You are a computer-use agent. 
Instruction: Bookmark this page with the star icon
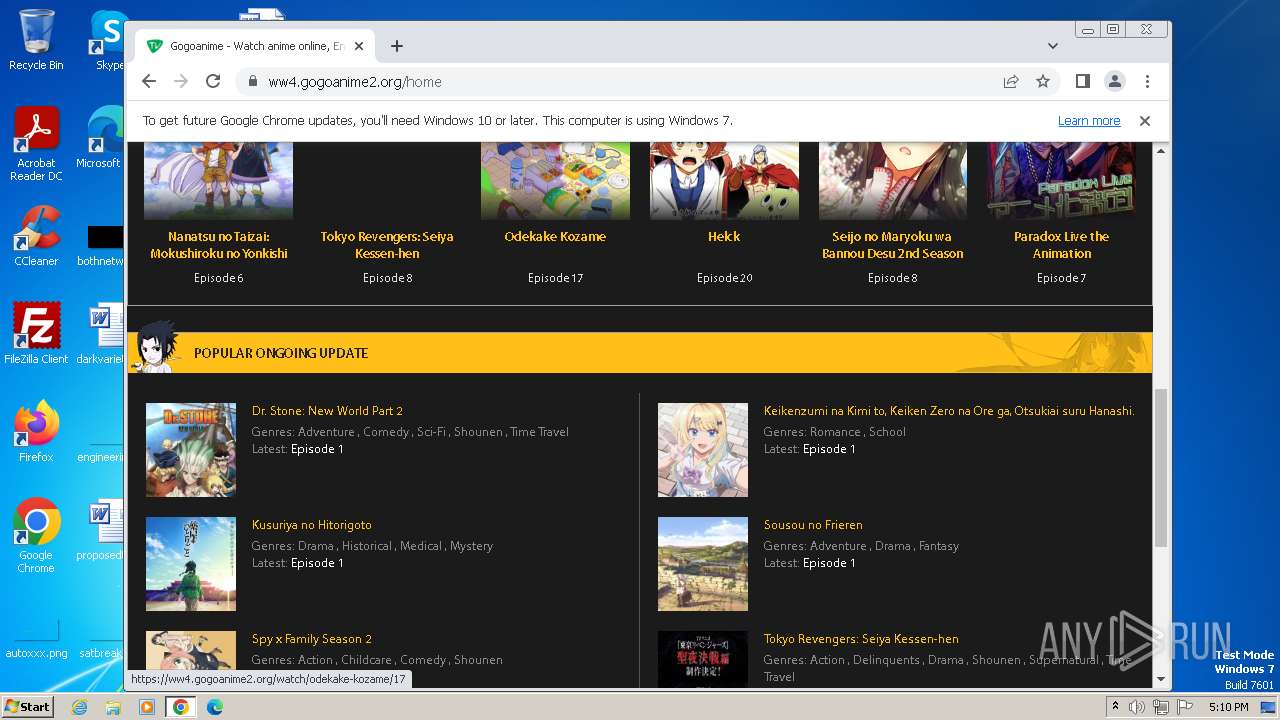coord(1043,81)
